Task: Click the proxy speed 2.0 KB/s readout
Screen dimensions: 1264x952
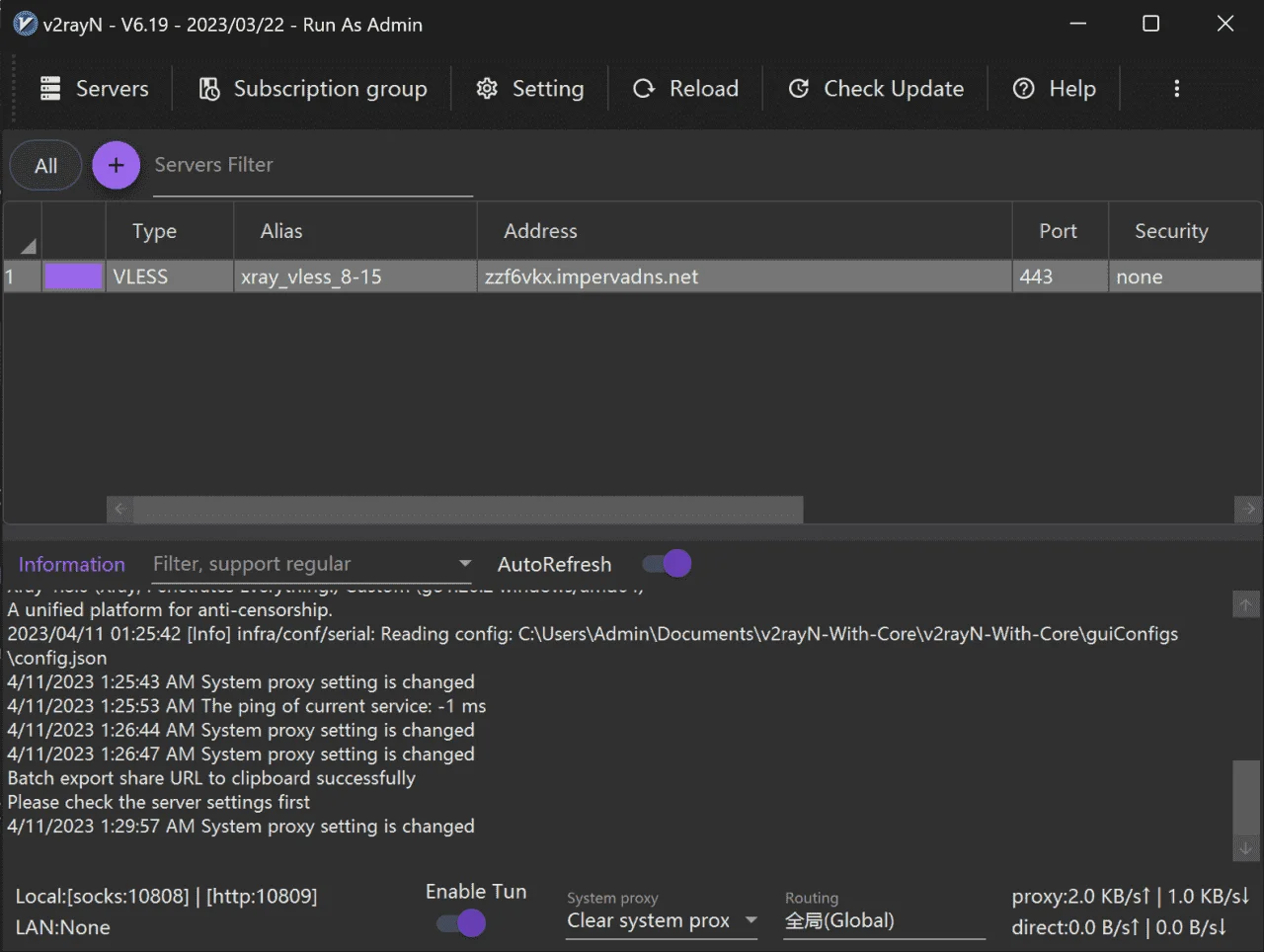Action: (1131, 897)
